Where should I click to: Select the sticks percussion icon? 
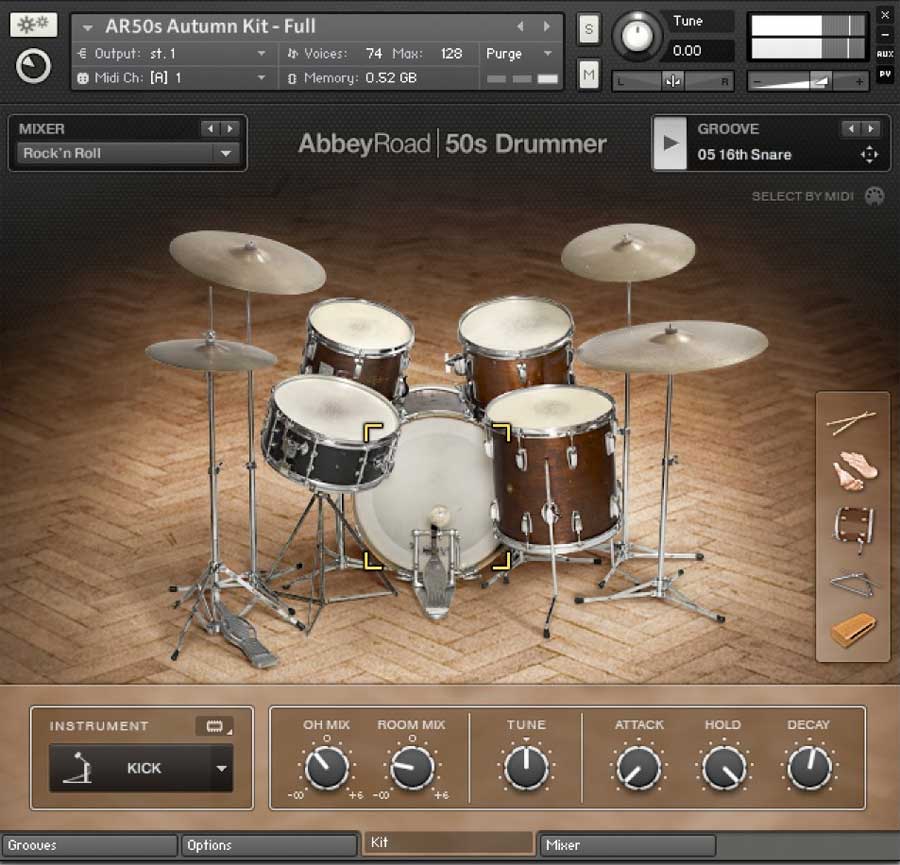(851, 423)
